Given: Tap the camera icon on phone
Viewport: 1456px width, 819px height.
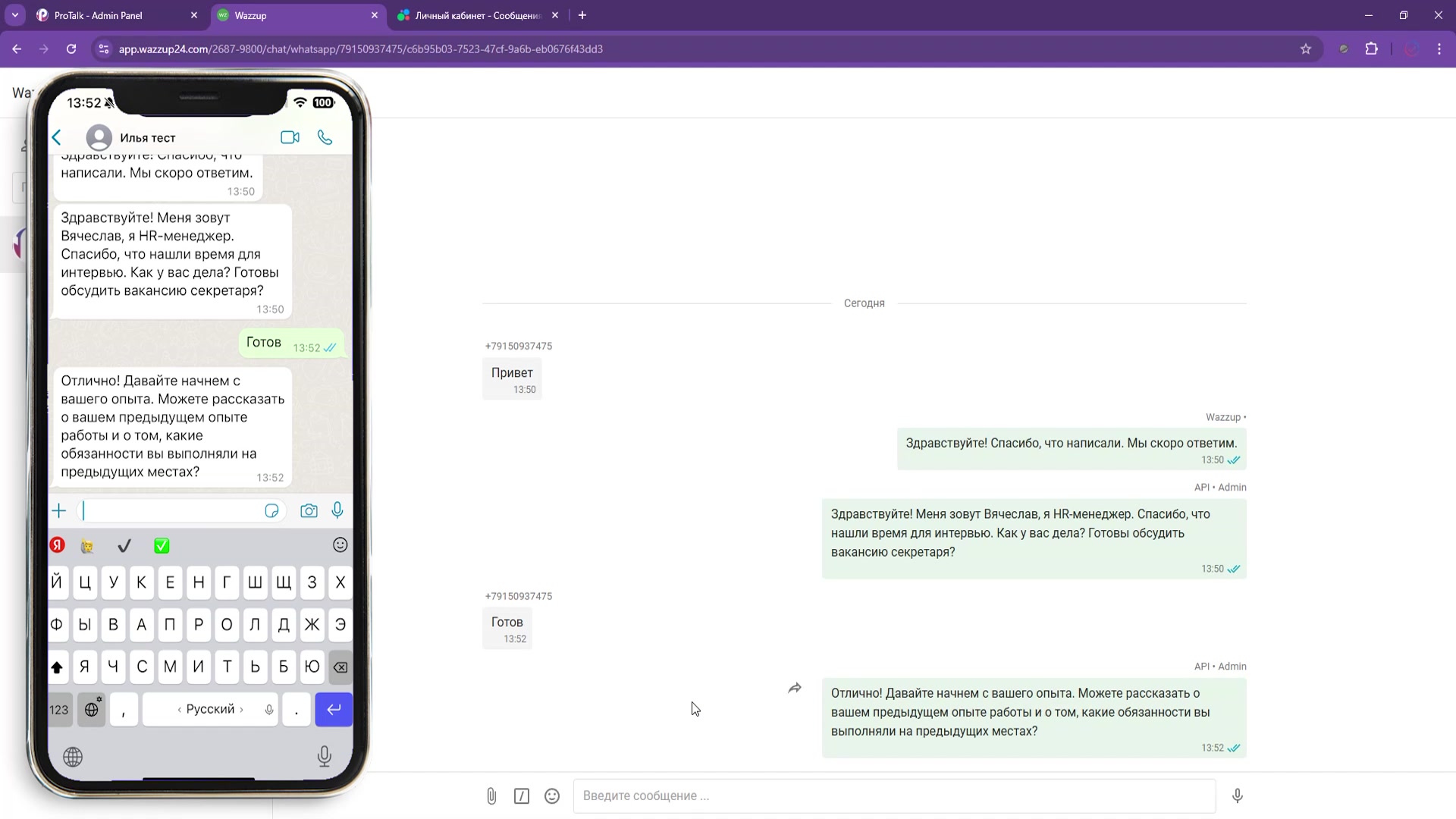Looking at the screenshot, I should [x=309, y=511].
